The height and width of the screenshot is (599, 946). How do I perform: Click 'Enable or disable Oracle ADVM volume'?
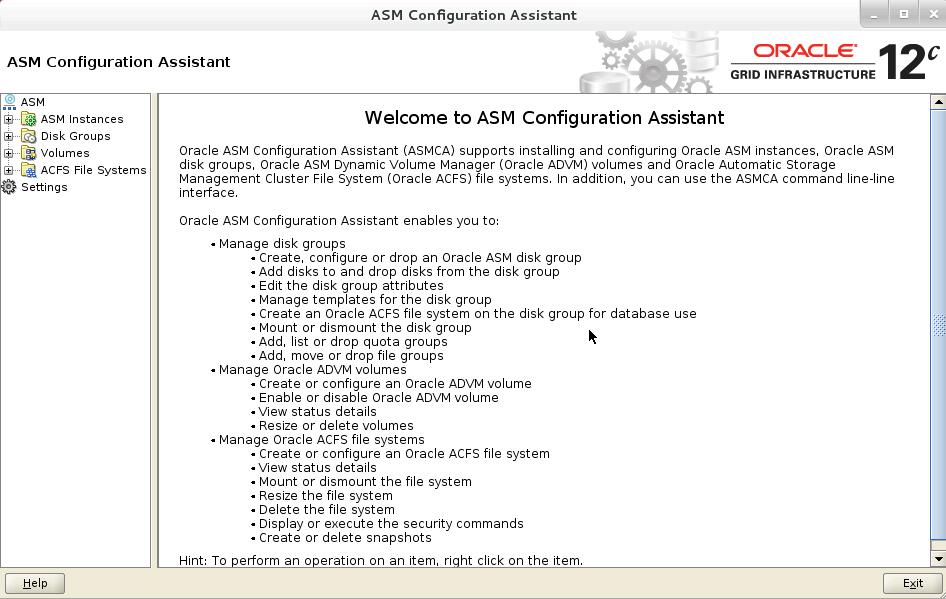tap(379, 398)
